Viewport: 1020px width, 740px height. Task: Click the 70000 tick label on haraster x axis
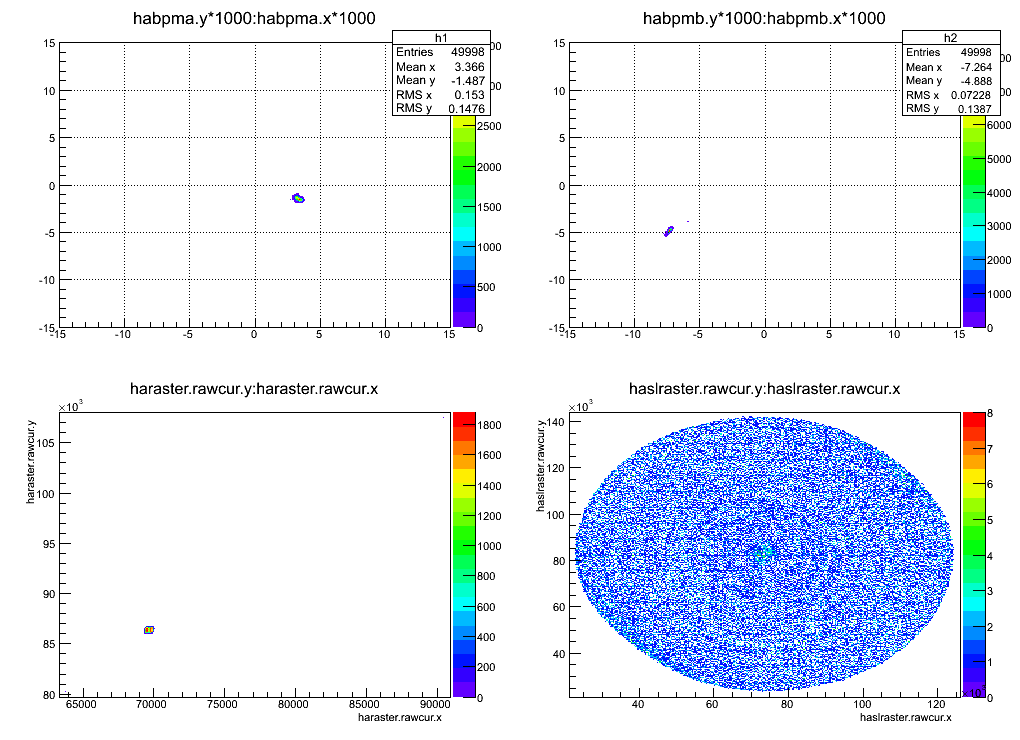(x=152, y=704)
